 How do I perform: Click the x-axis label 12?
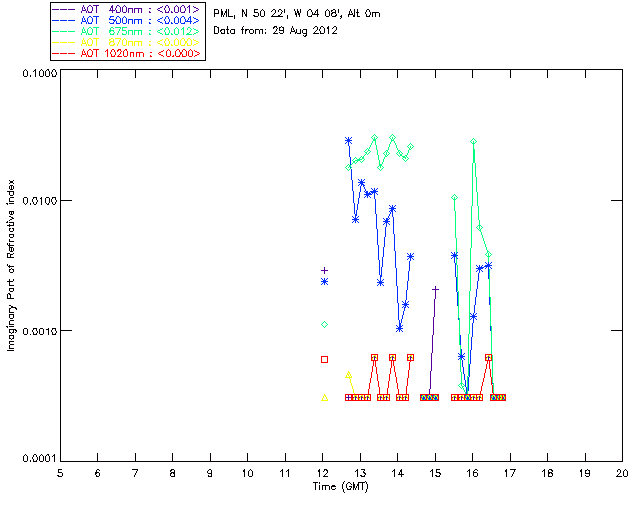[322, 473]
